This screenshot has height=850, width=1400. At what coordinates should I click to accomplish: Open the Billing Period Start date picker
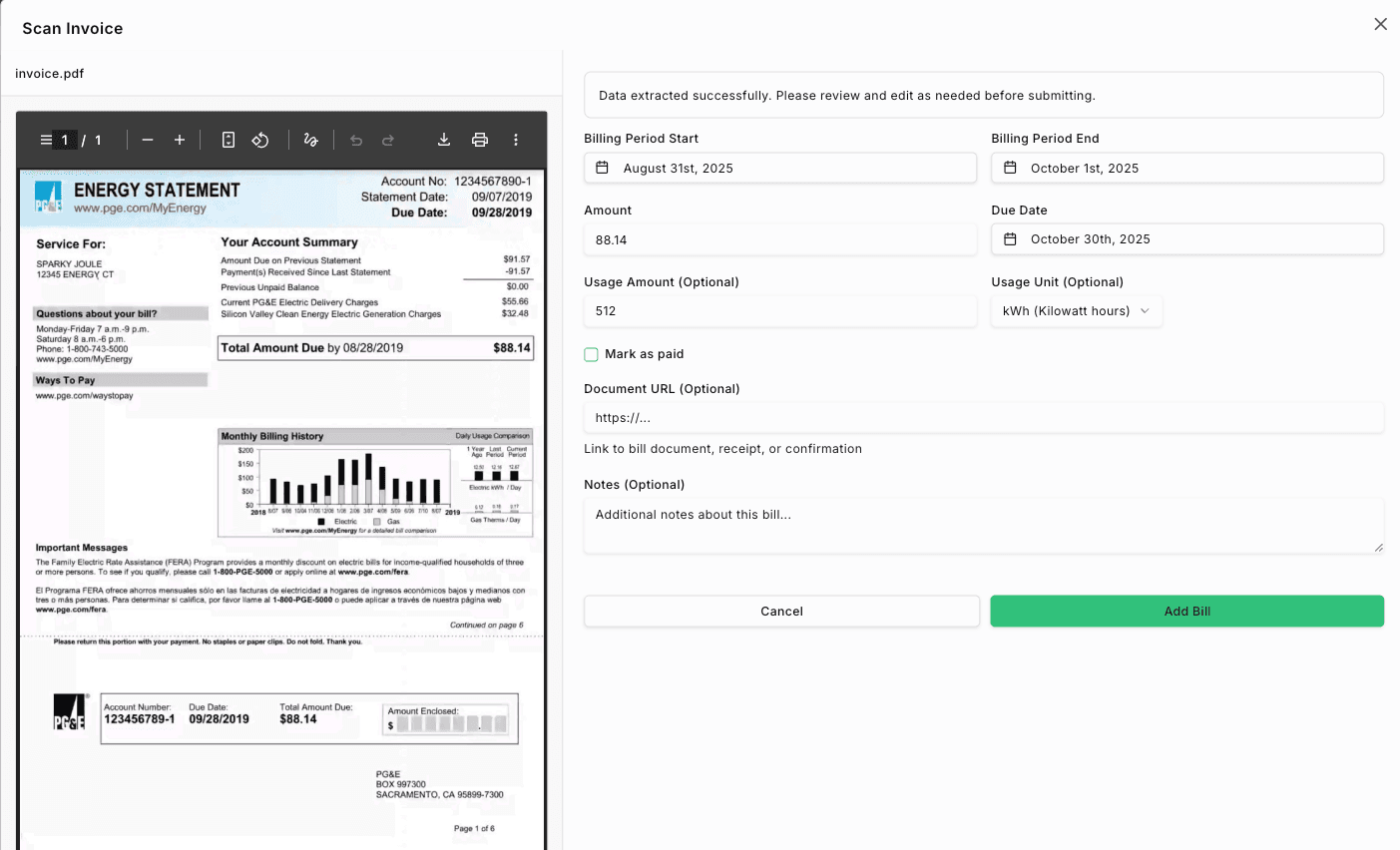[x=779, y=168]
